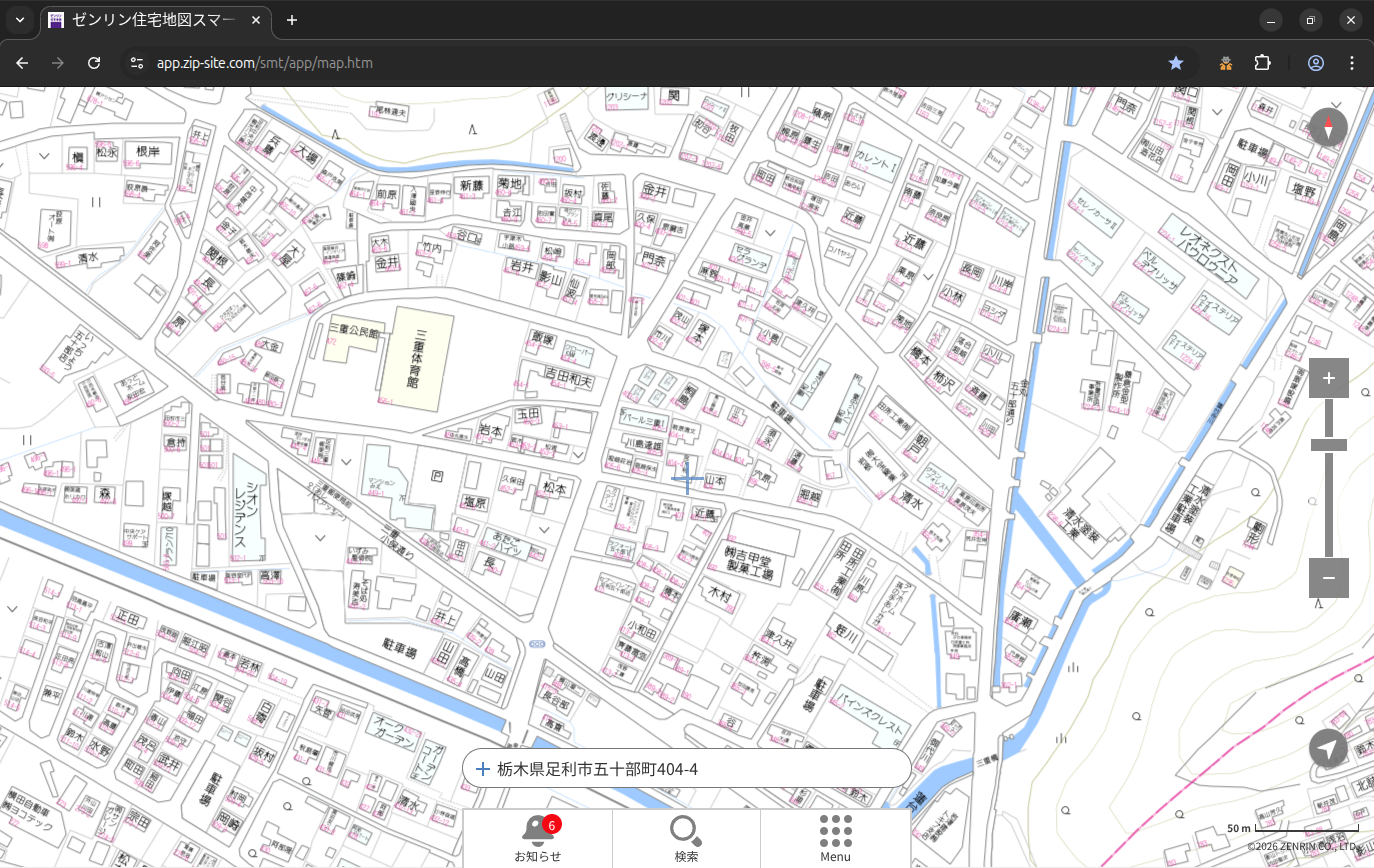Viewport: 1374px width, 868px height.
Task: Open the Menu grid icon
Action: pyautogui.click(x=835, y=831)
